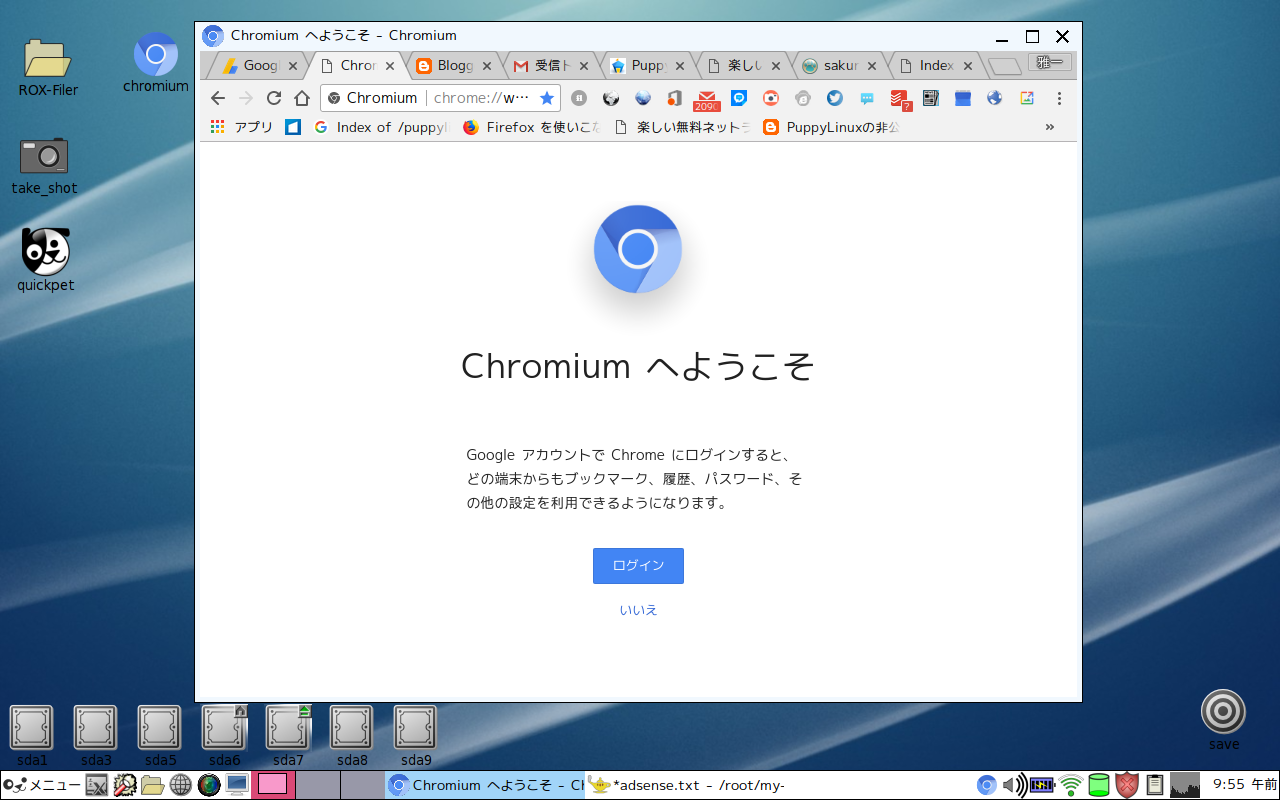Bookmark this page with the star

pyautogui.click(x=547, y=98)
